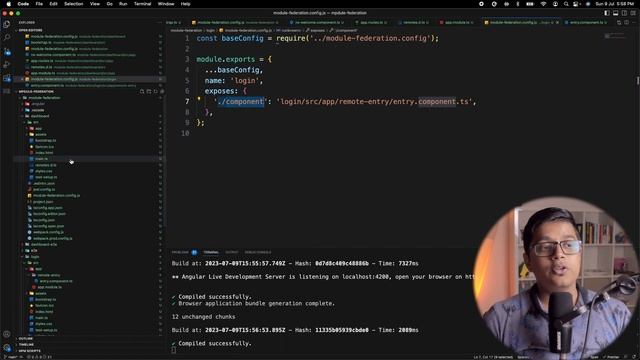This screenshot has width=640, height=360.
Task: Open the Go menu
Action: click(x=109, y=4)
